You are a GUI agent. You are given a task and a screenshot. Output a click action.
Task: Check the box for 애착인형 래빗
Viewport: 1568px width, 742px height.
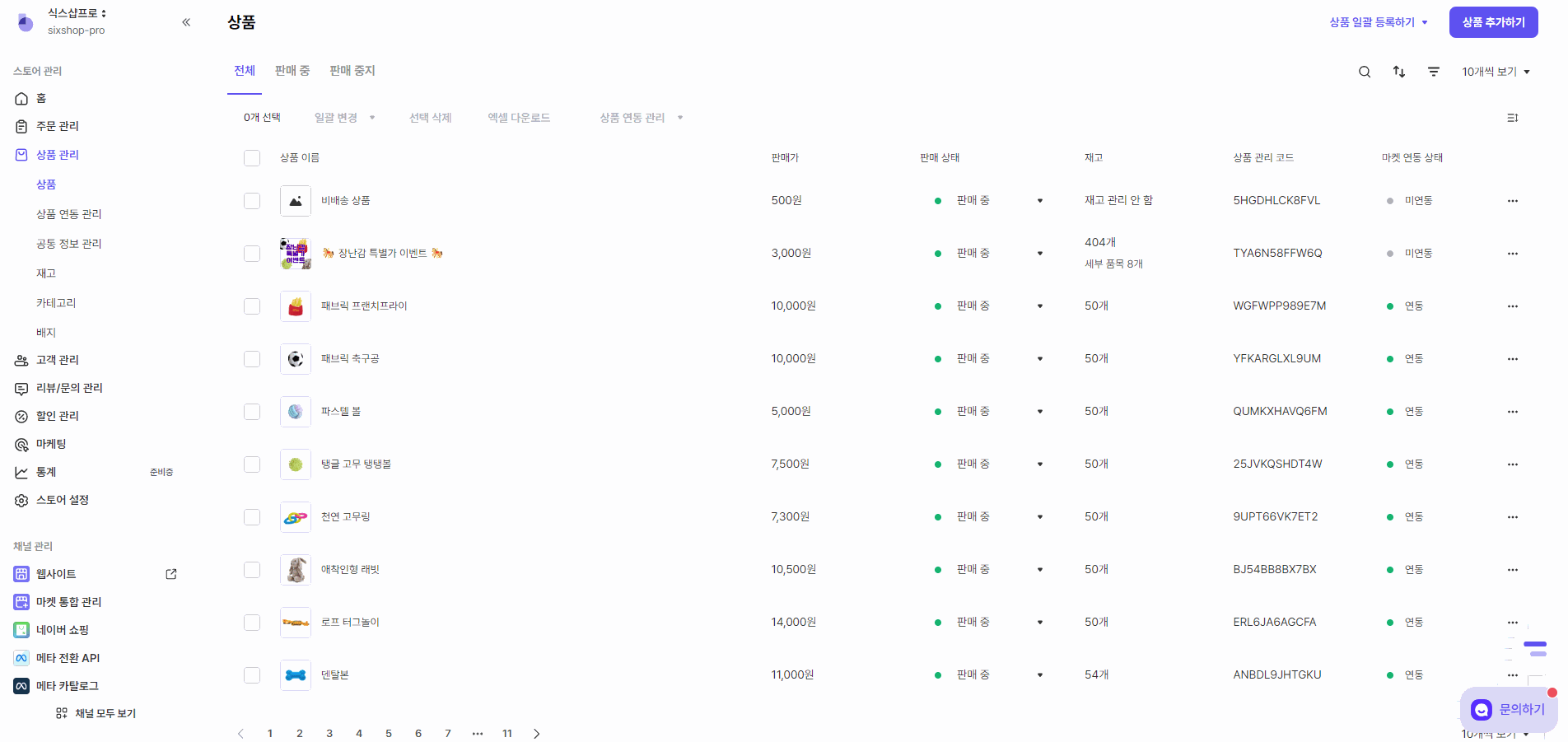coord(252,570)
